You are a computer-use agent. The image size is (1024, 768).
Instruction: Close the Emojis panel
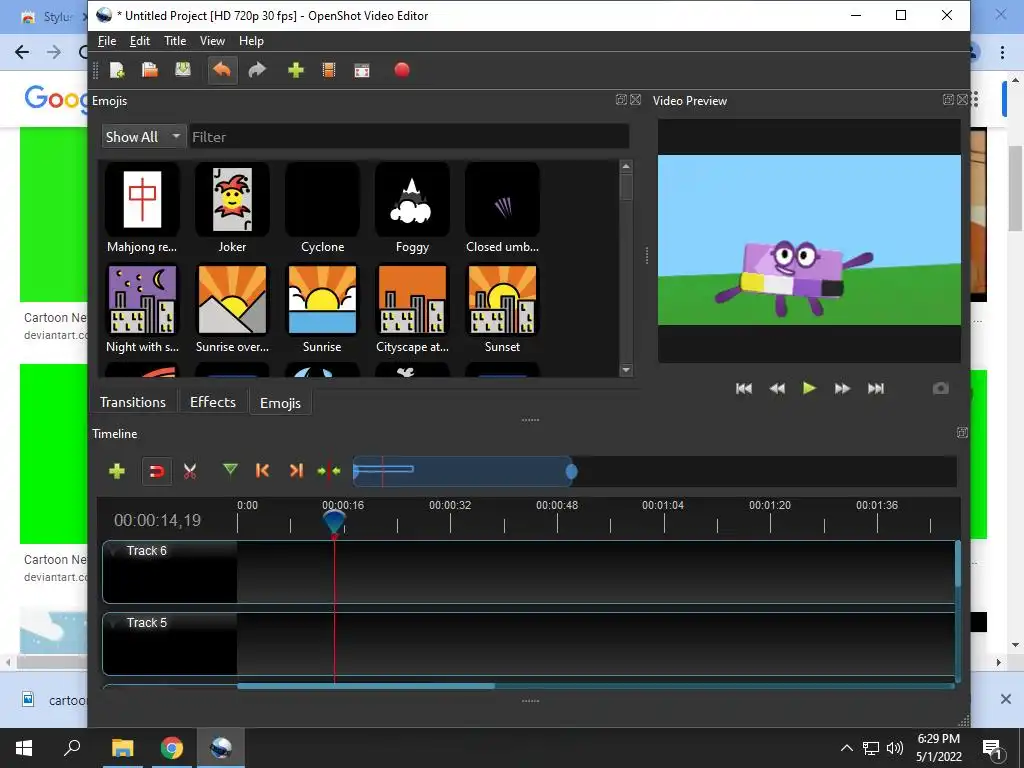click(x=635, y=99)
